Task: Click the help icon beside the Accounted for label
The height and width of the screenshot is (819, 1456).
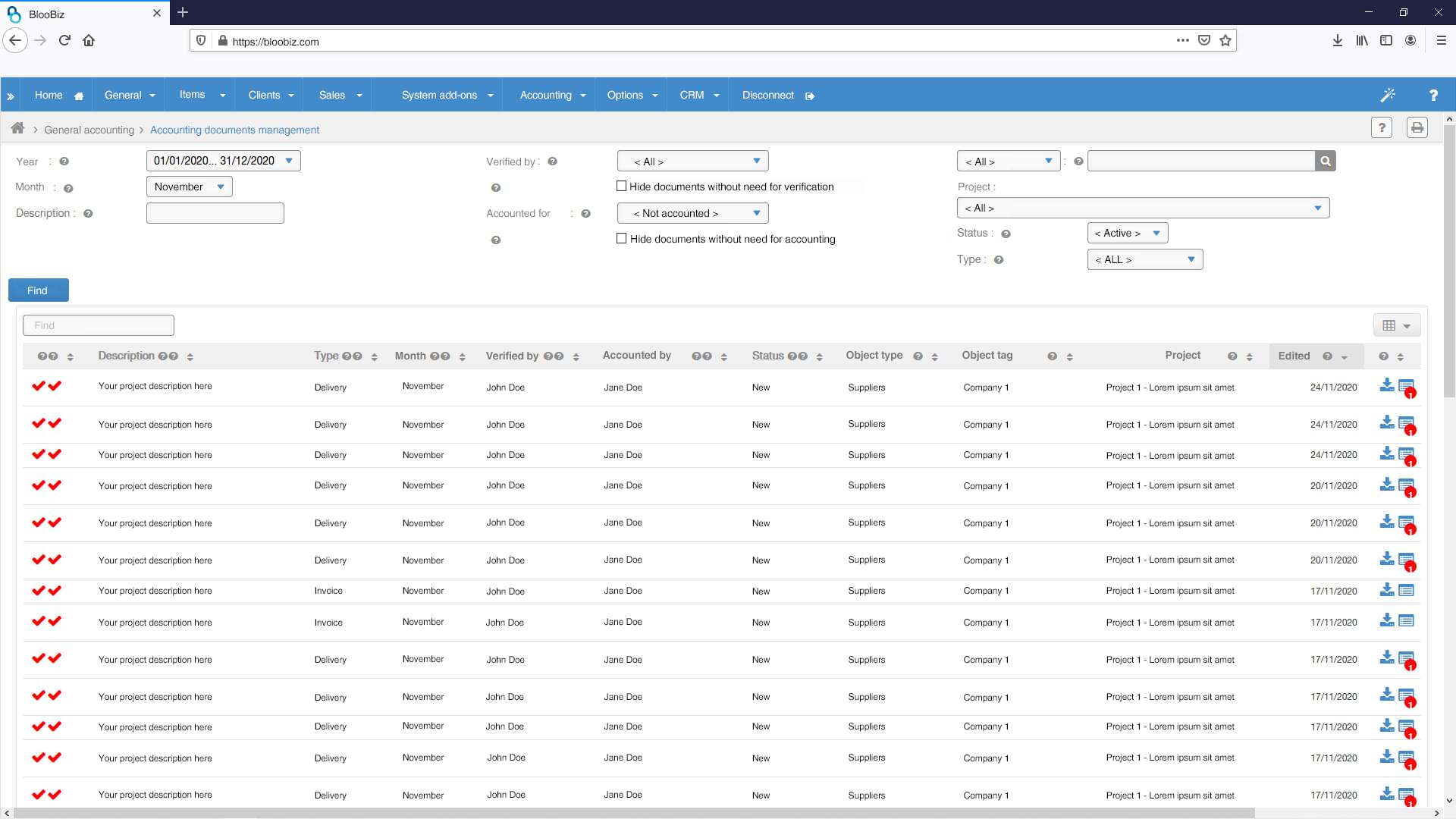Action: tap(585, 214)
